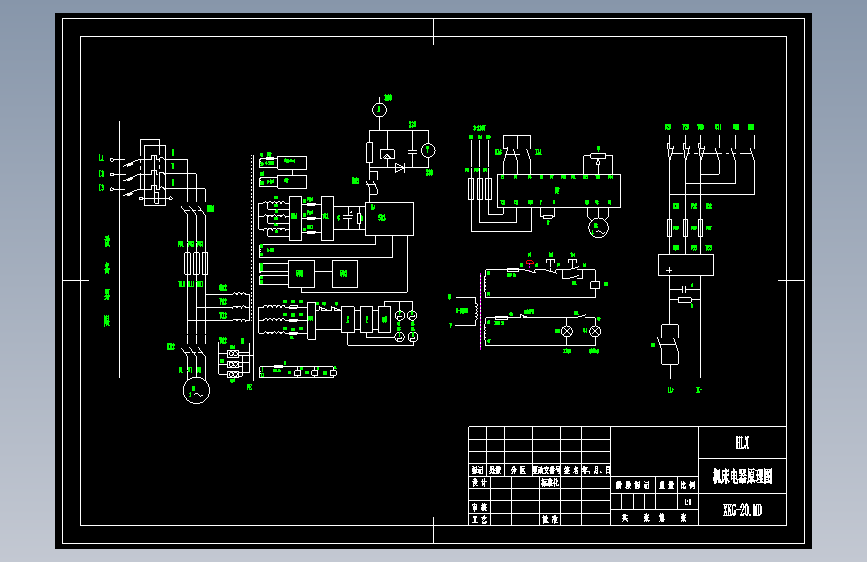Select the 机床电器原理图 drawing title
Viewport: 867px width, 562px height.
tap(742, 476)
